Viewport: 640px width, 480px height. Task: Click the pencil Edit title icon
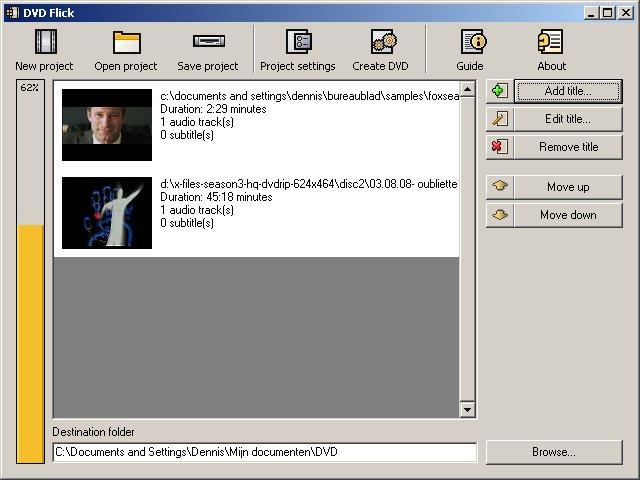click(500, 119)
